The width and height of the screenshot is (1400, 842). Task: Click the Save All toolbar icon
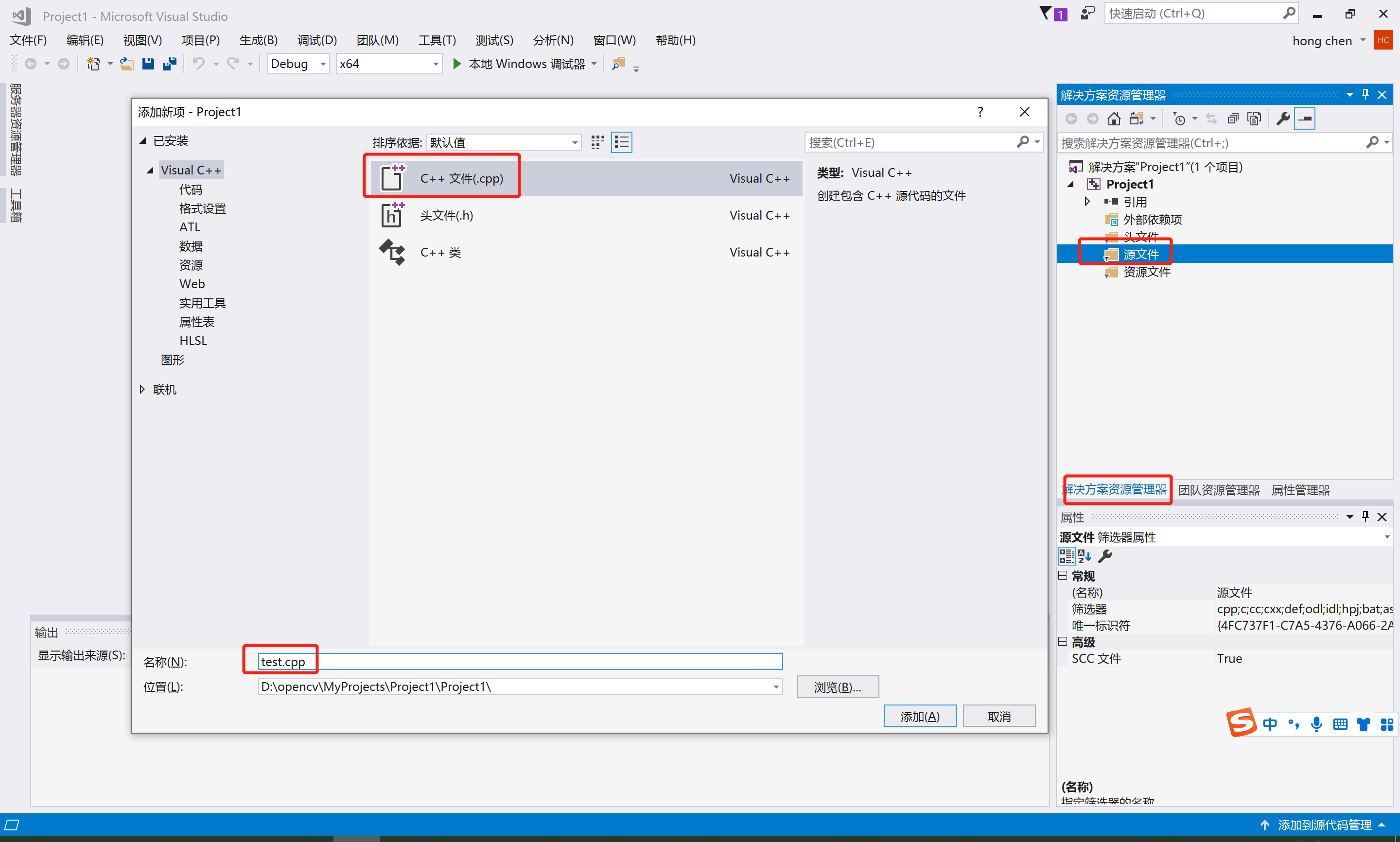pos(169,64)
